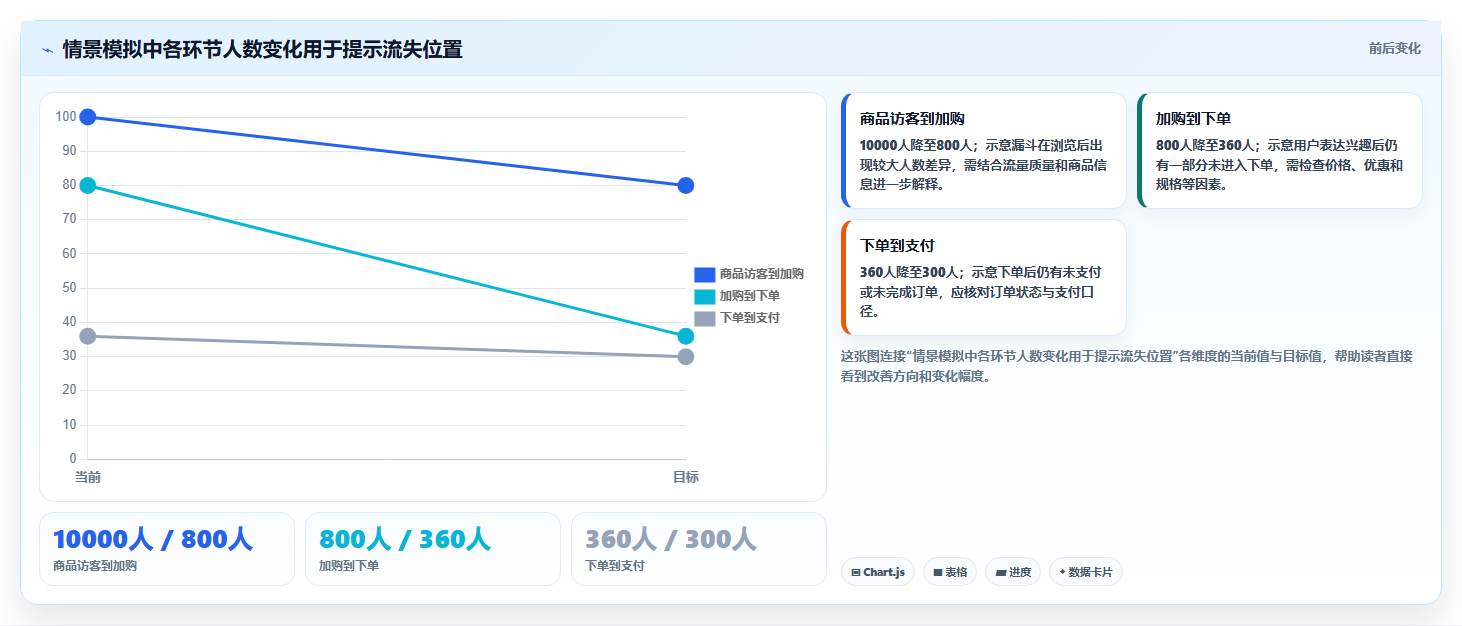Click the 商品访客到加购 legend label
Viewport: 1462px width, 626px height.
click(762, 274)
